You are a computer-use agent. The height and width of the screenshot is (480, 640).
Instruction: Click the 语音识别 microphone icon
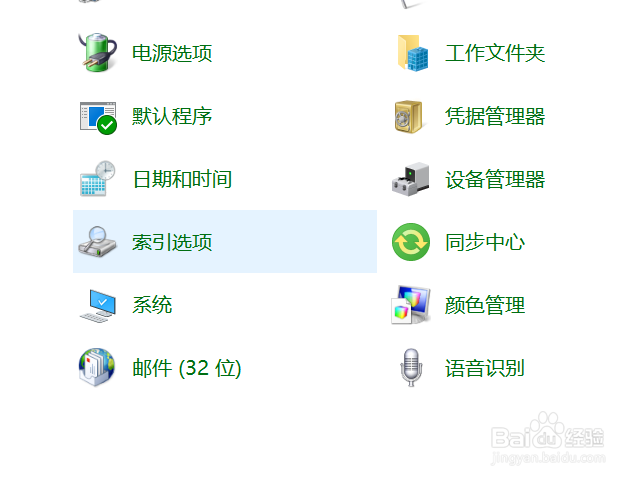pos(411,367)
